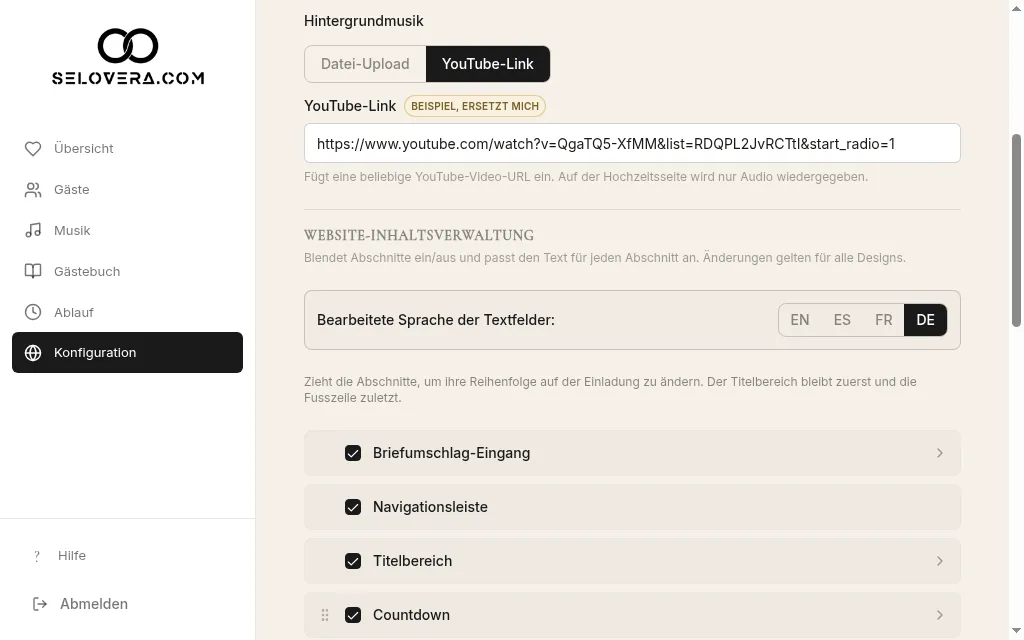Select the YouTube-Link tab
Screen dimensions: 1024x640
pyautogui.click(x=488, y=64)
